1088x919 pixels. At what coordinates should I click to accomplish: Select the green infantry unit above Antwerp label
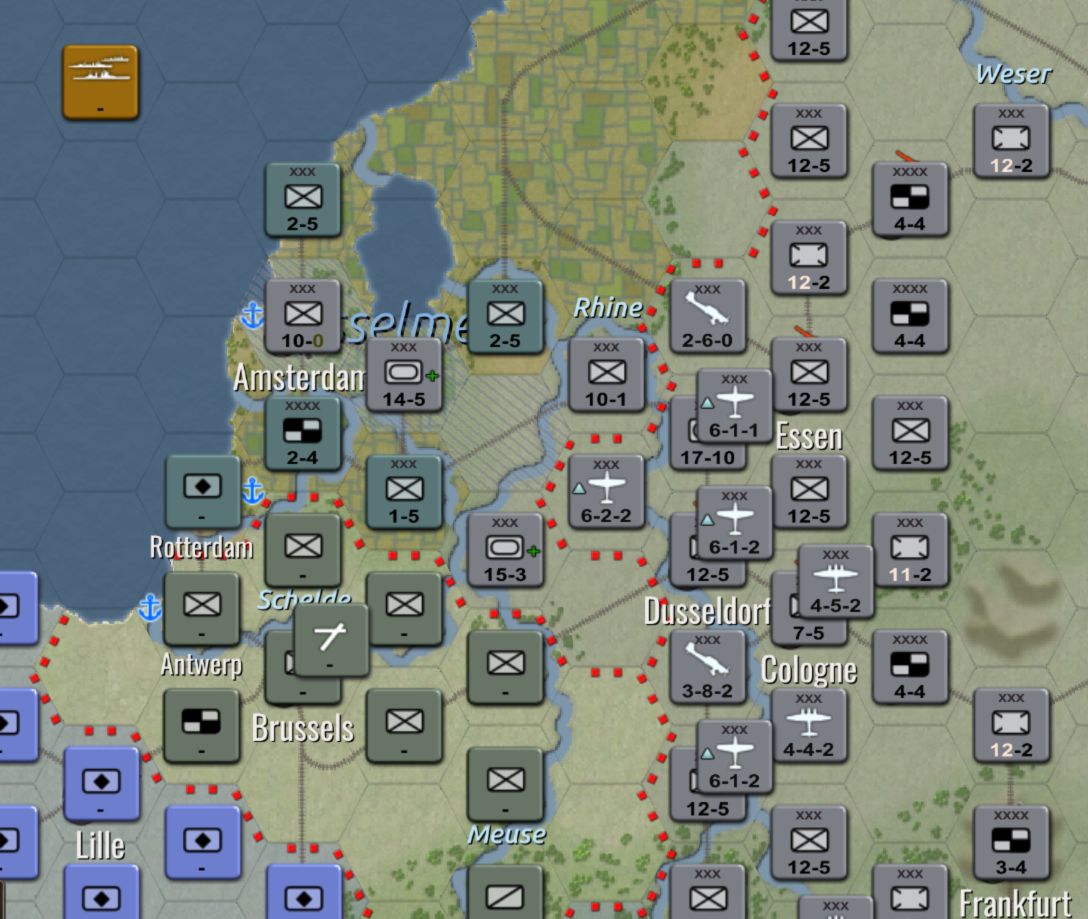click(202, 609)
